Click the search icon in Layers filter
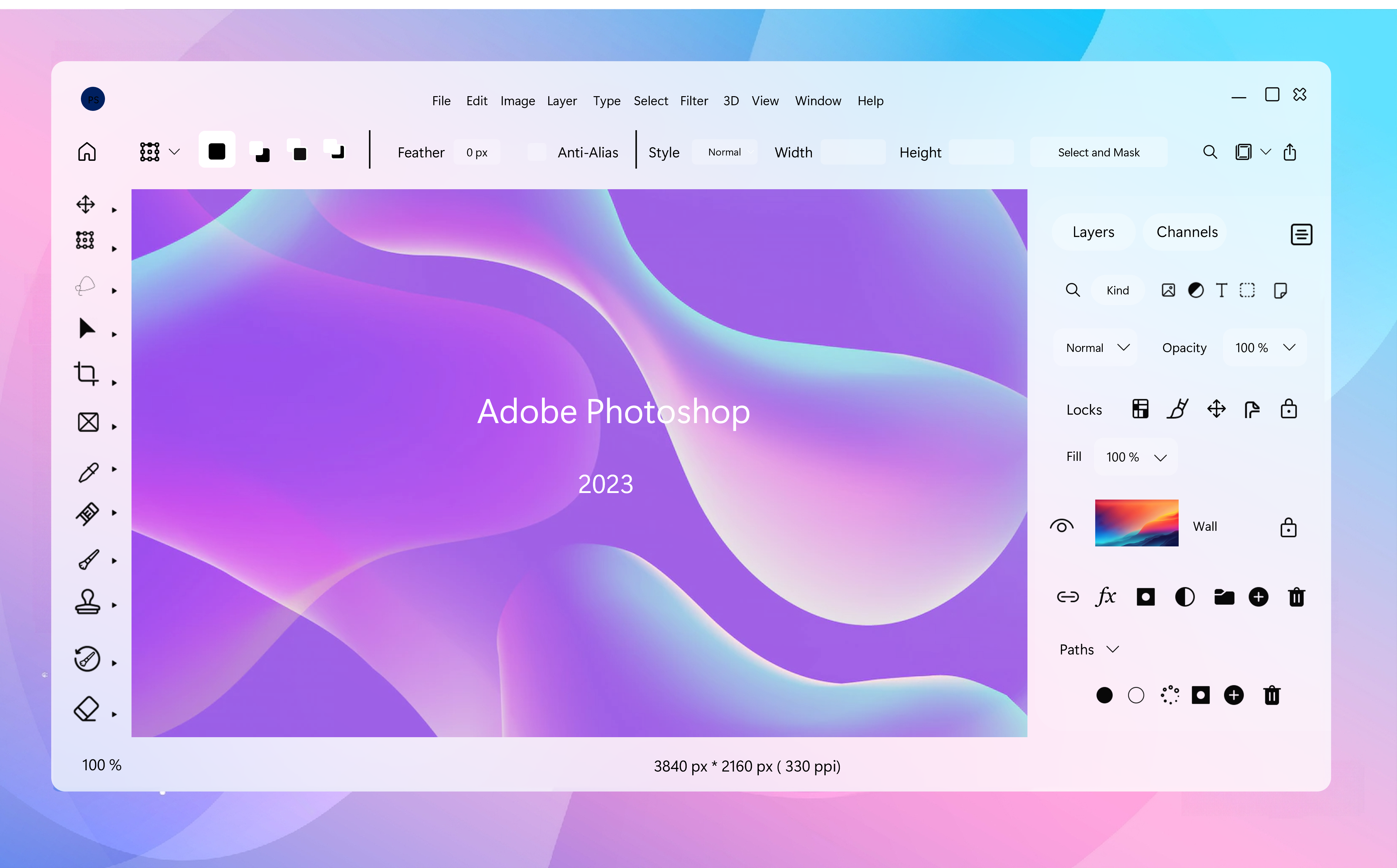Viewport: 1397px width, 868px height. [1072, 290]
